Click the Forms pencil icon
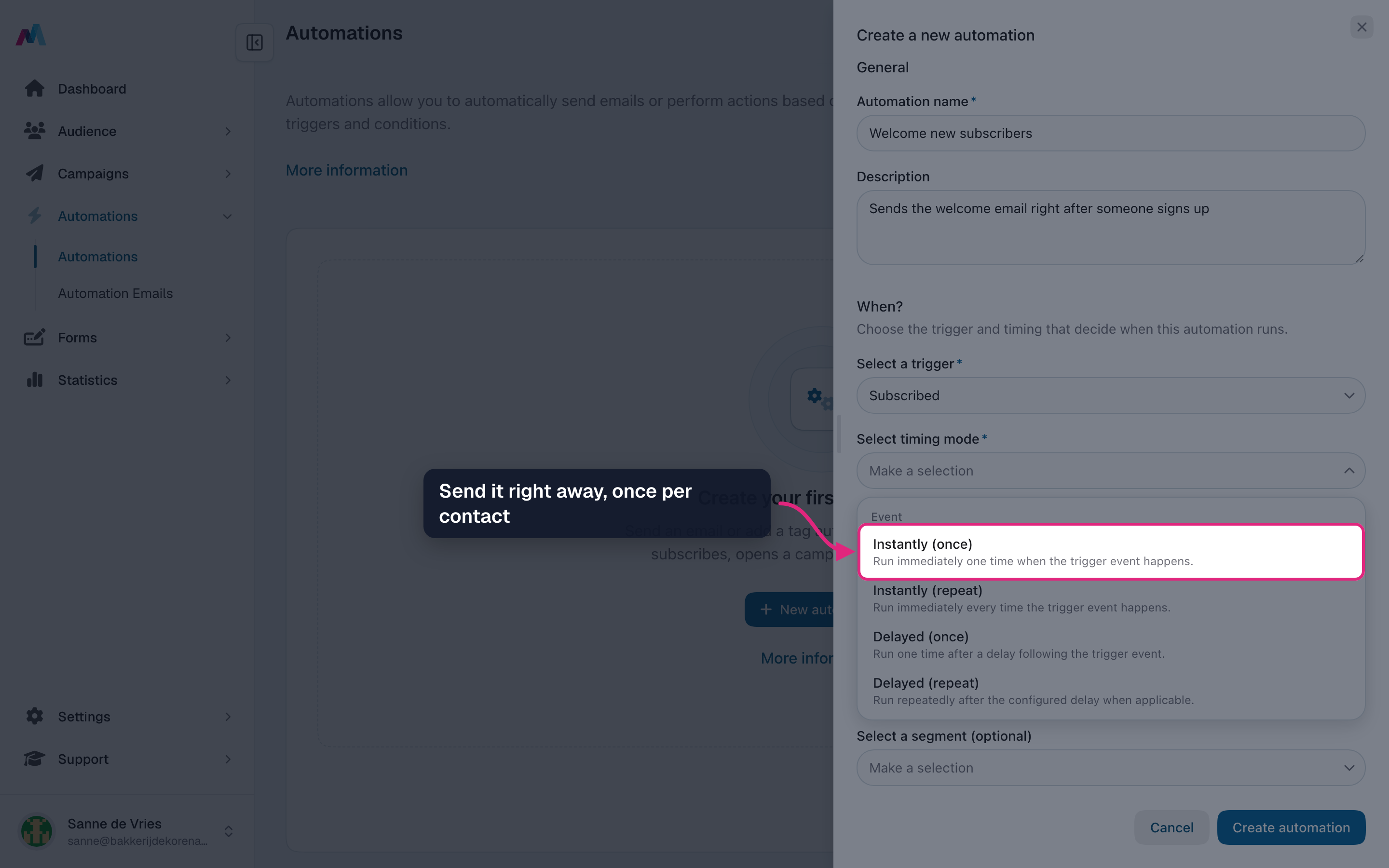1389x868 pixels. (x=34, y=338)
